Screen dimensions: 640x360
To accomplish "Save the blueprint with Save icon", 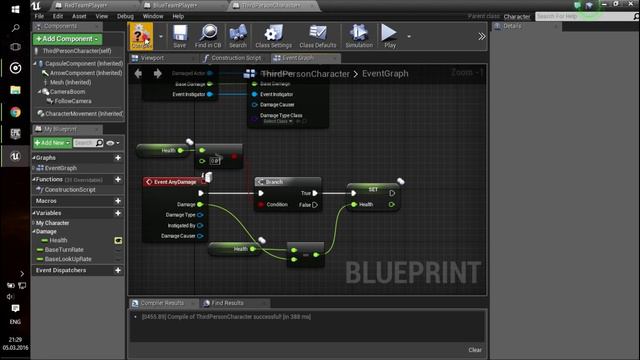I will 179,36.
